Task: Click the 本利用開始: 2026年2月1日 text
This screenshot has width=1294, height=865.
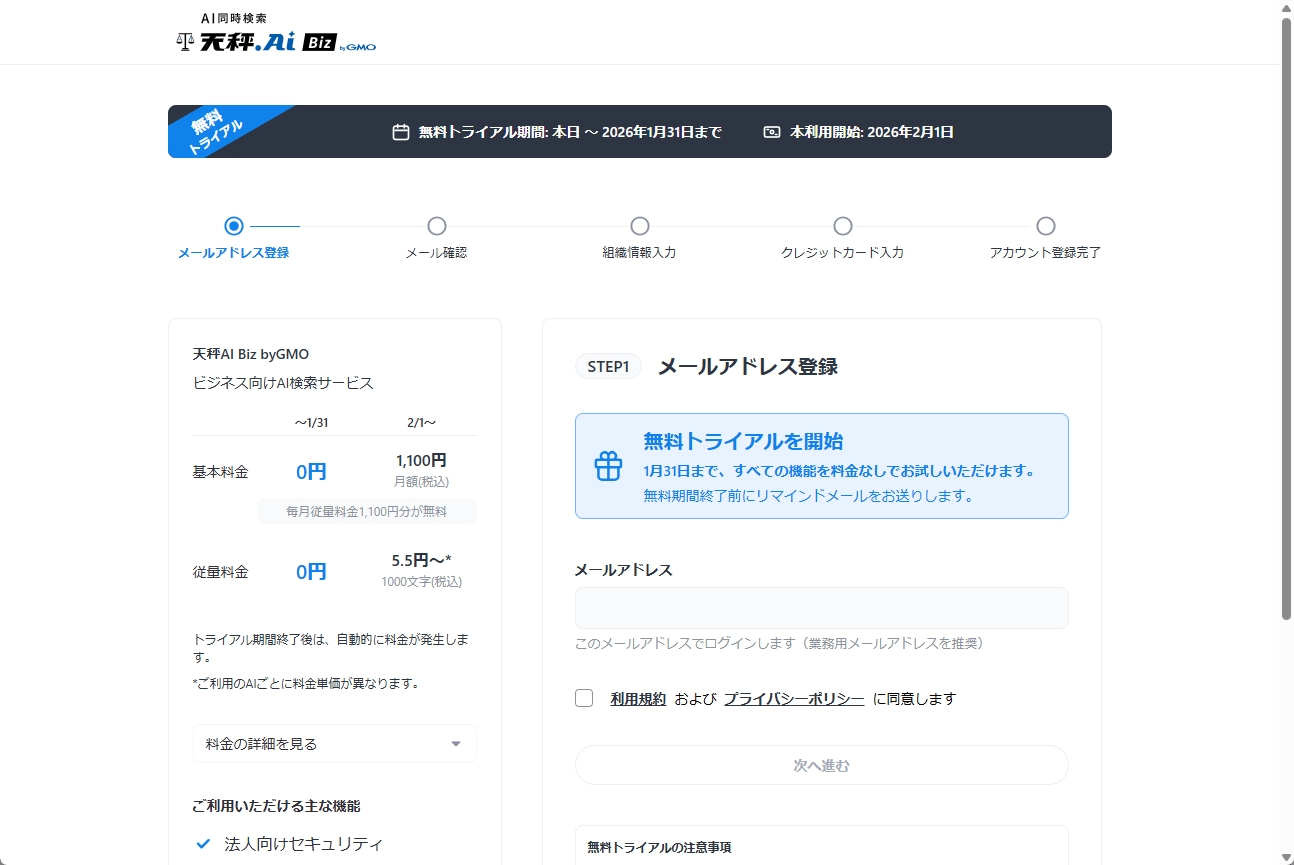Action: click(x=872, y=132)
